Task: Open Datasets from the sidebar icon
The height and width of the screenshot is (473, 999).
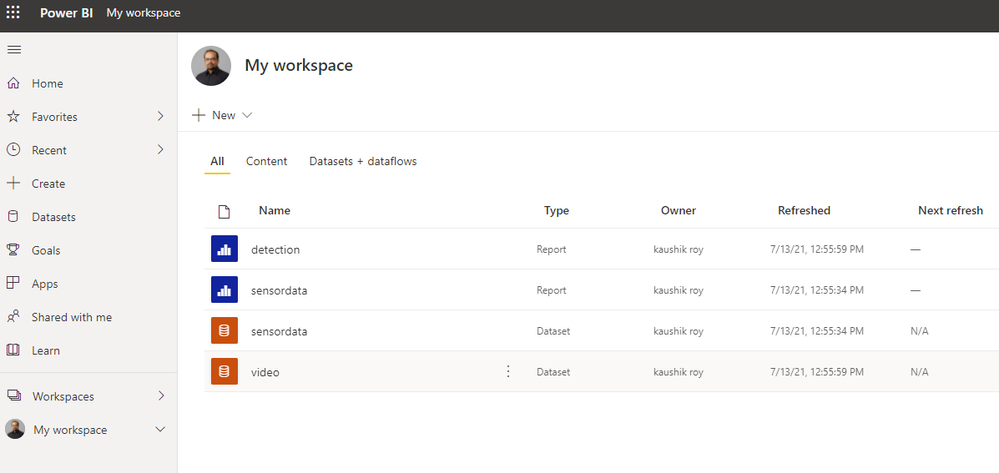Action: pyautogui.click(x=14, y=217)
